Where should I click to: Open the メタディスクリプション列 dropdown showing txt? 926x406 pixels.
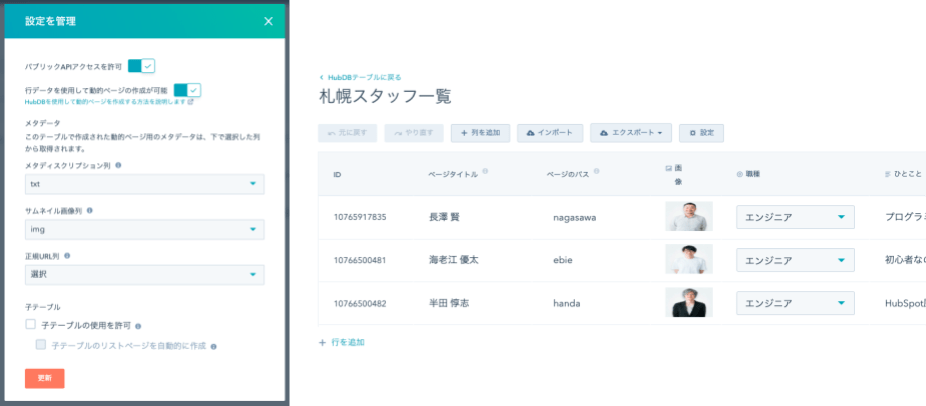(x=144, y=184)
